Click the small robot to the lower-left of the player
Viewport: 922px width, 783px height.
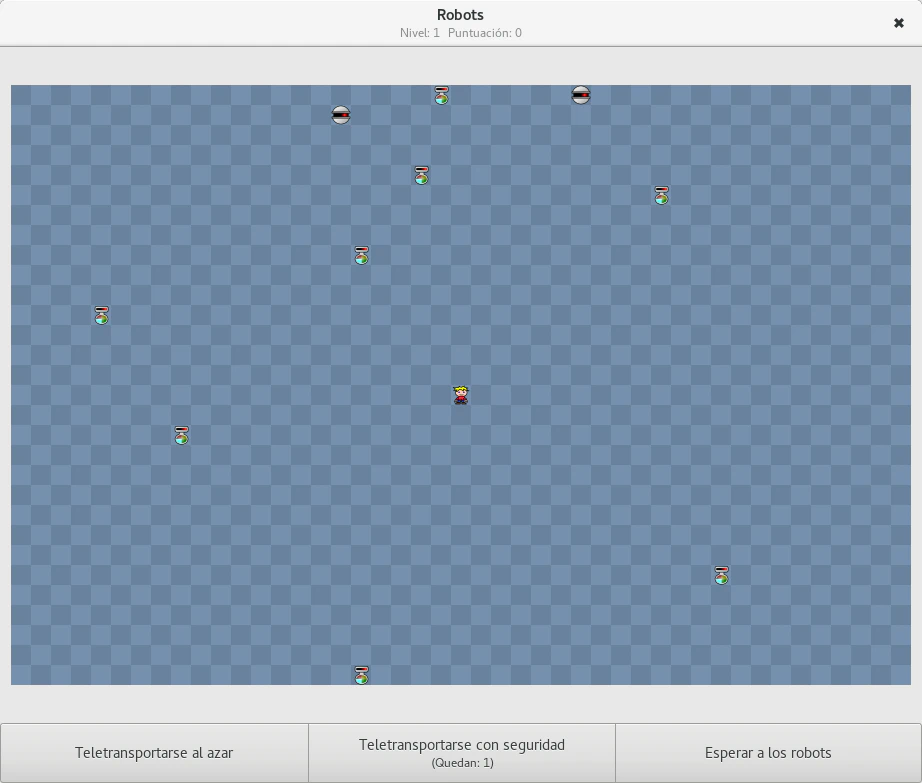point(181,435)
